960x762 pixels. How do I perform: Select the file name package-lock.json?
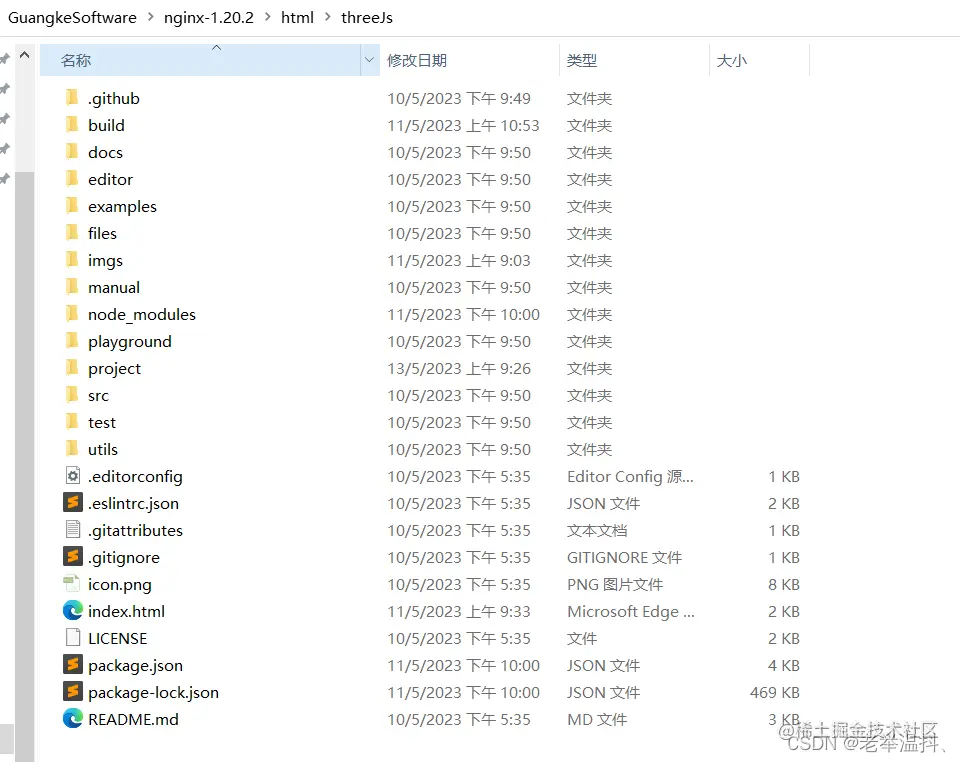point(153,692)
